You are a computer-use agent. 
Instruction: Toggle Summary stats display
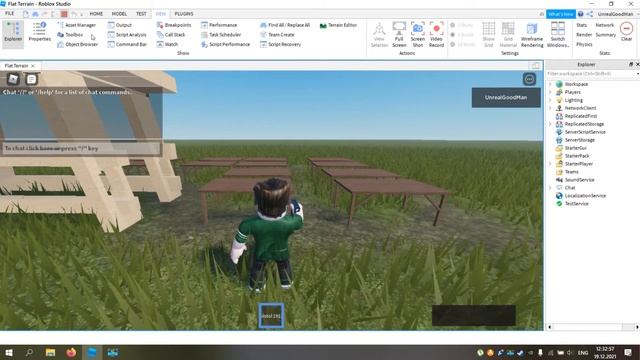[606, 35]
